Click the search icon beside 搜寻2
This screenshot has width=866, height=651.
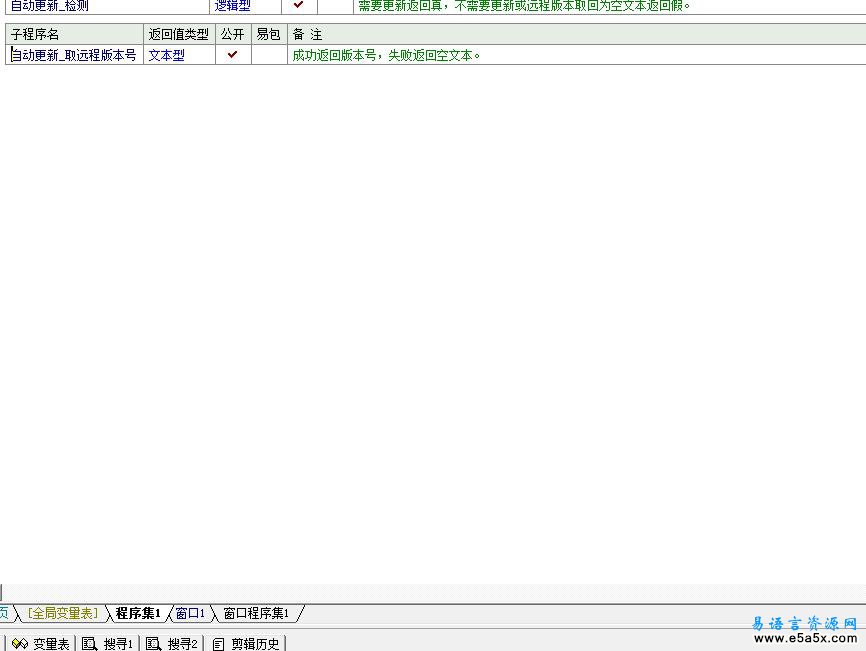(154, 644)
